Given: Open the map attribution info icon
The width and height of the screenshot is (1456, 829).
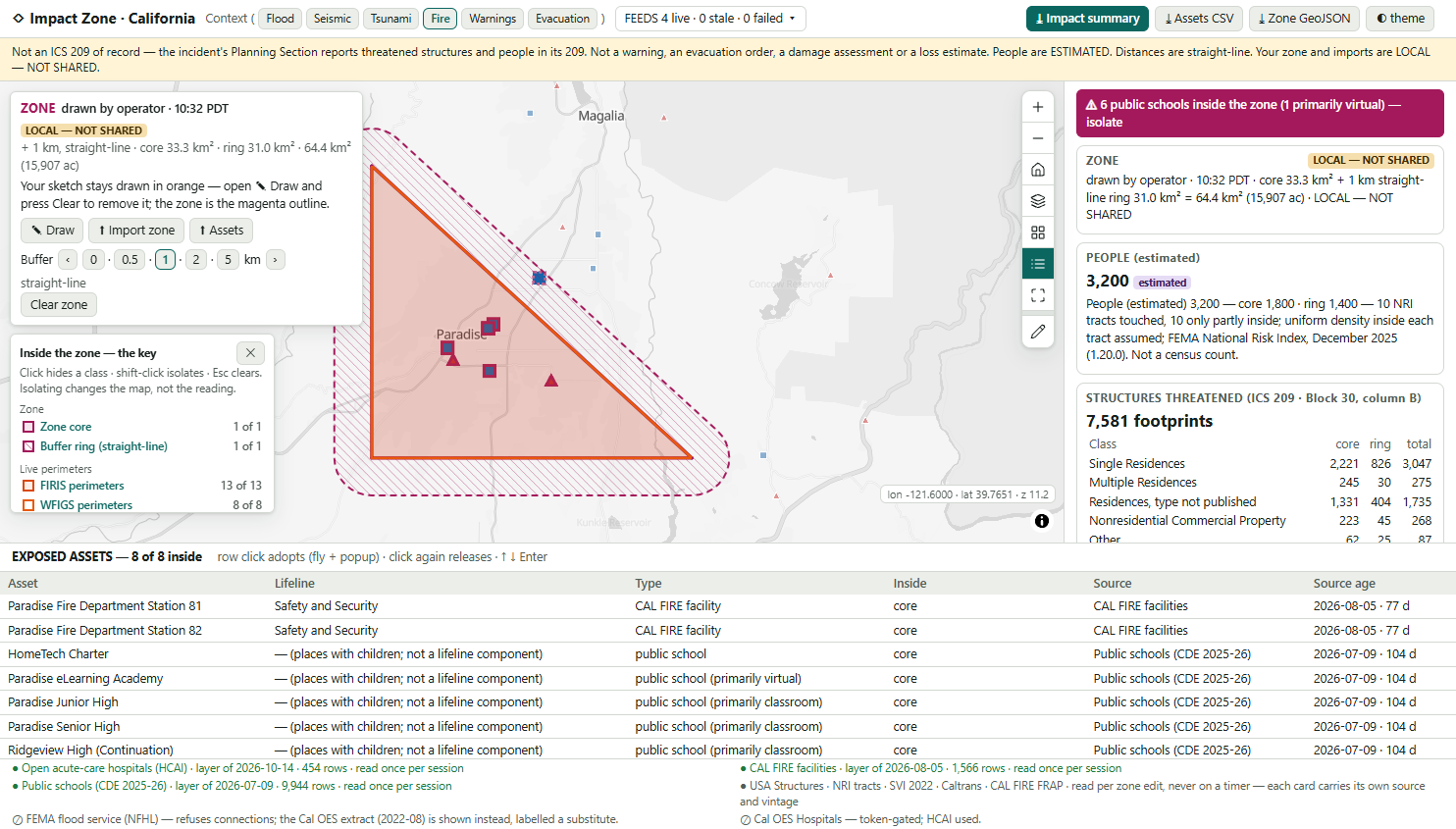Looking at the screenshot, I should coord(1042,521).
